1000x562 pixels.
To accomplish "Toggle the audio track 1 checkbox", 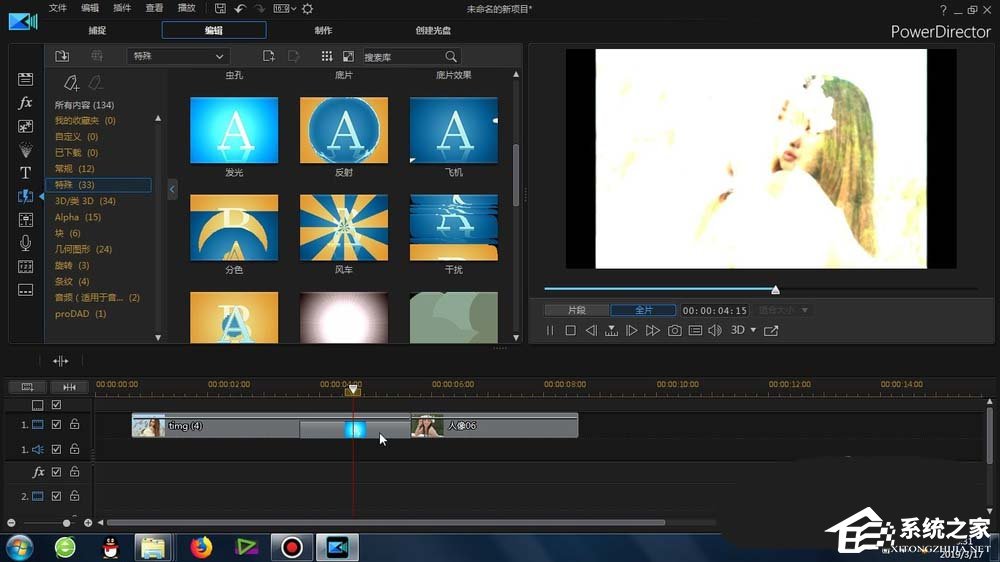I will 56,450.
